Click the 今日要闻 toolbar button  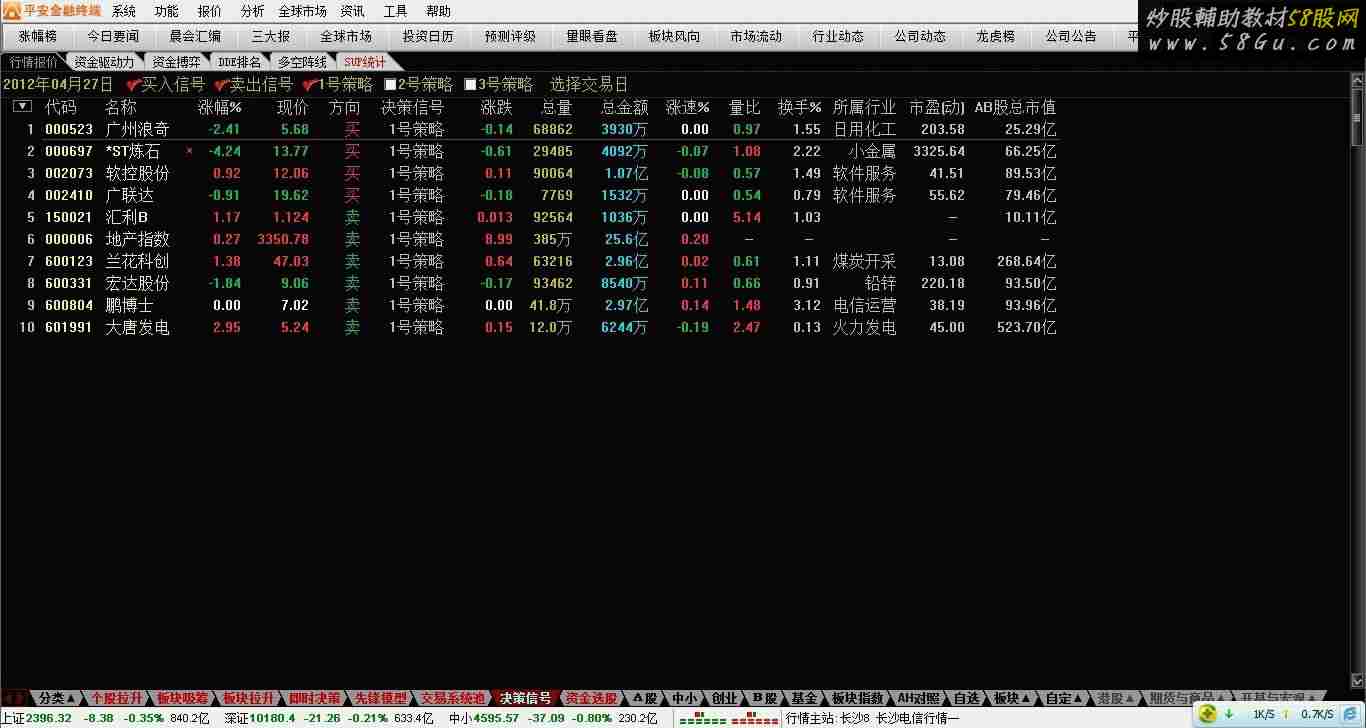(113, 36)
